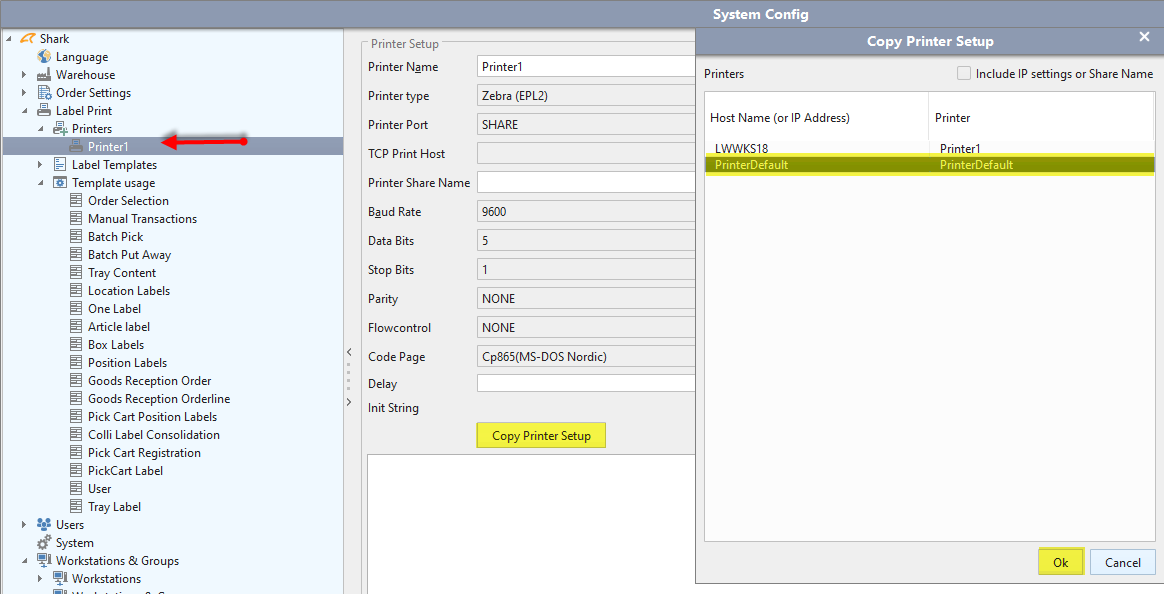The image size is (1164, 594).
Task: Click into the Printer Name field
Action: click(x=586, y=67)
